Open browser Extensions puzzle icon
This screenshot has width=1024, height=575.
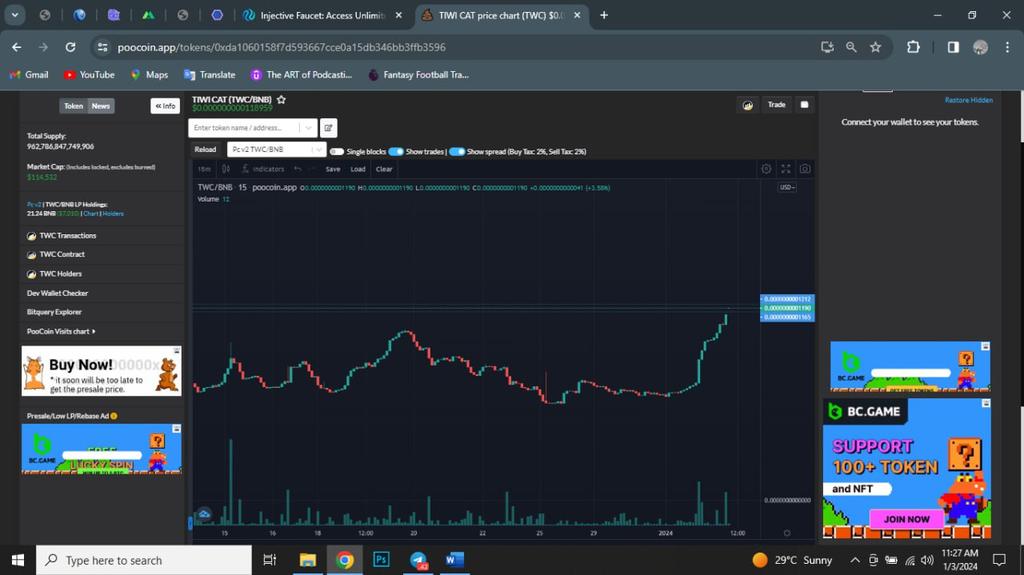pyautogui.click(x=913, y=47)
